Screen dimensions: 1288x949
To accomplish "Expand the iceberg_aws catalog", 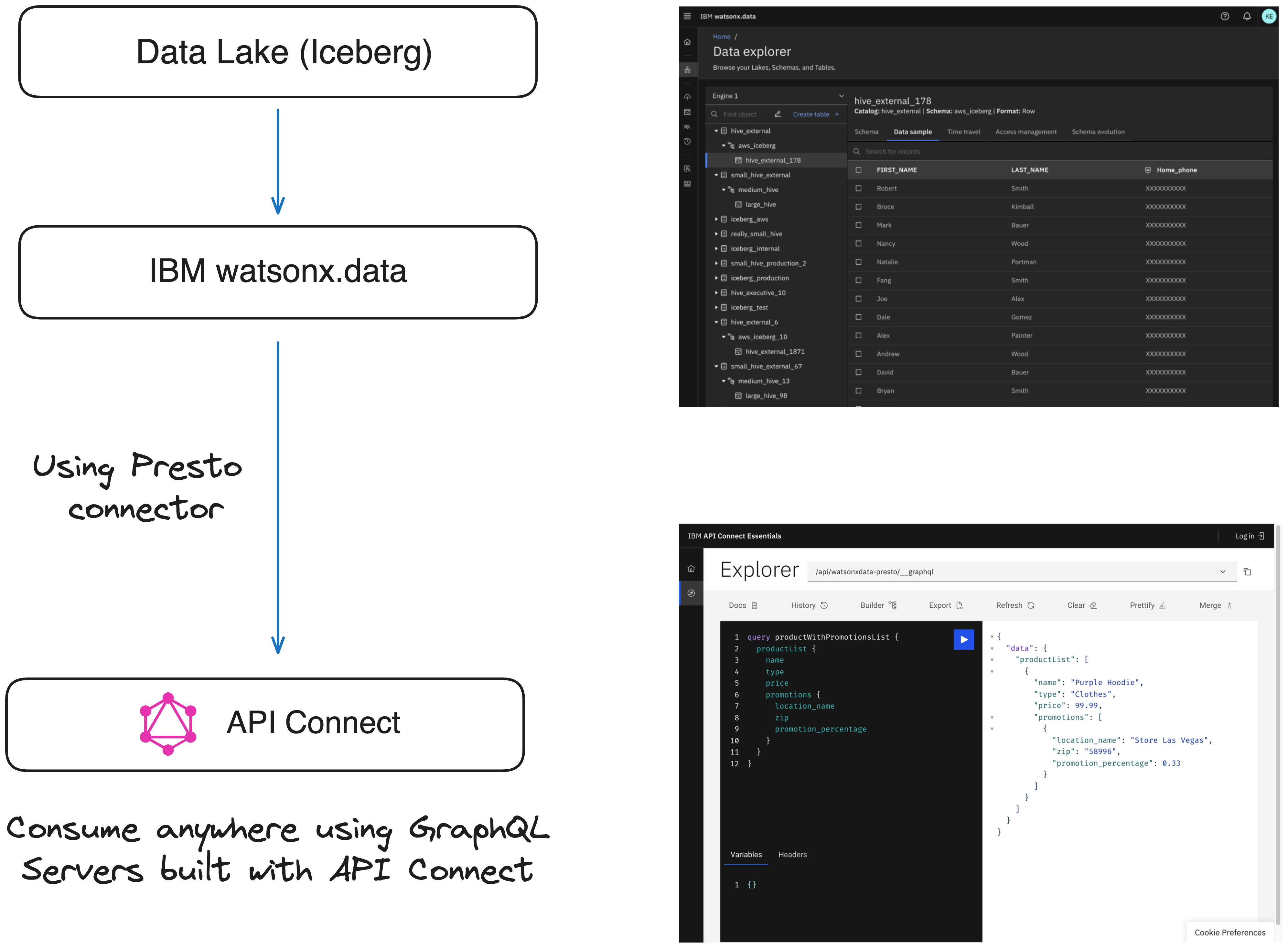I will (x=716, y=219).
